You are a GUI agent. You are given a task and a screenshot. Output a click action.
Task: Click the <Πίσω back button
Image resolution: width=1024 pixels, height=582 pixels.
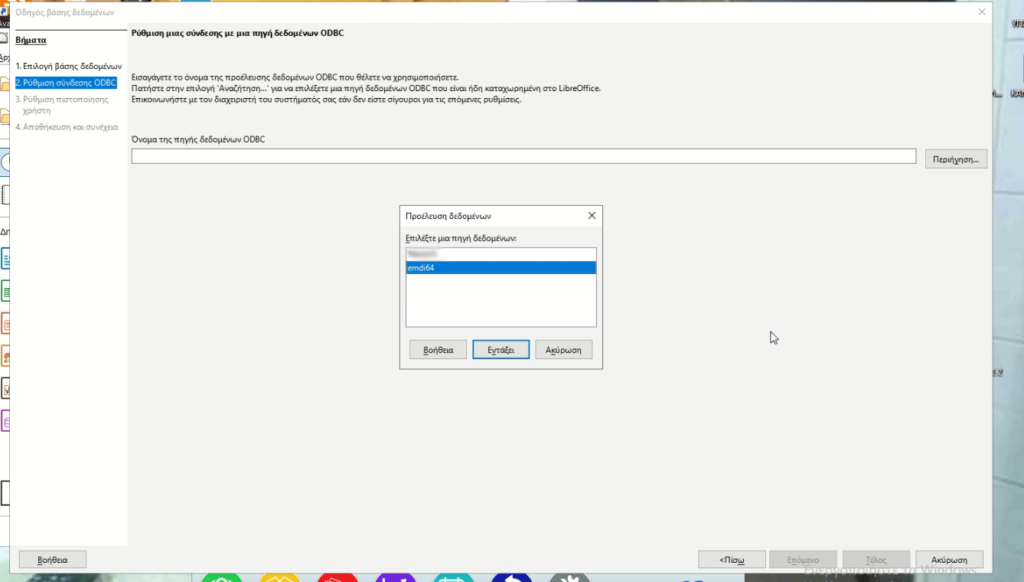pyautogui.click(x=732, y=560)
